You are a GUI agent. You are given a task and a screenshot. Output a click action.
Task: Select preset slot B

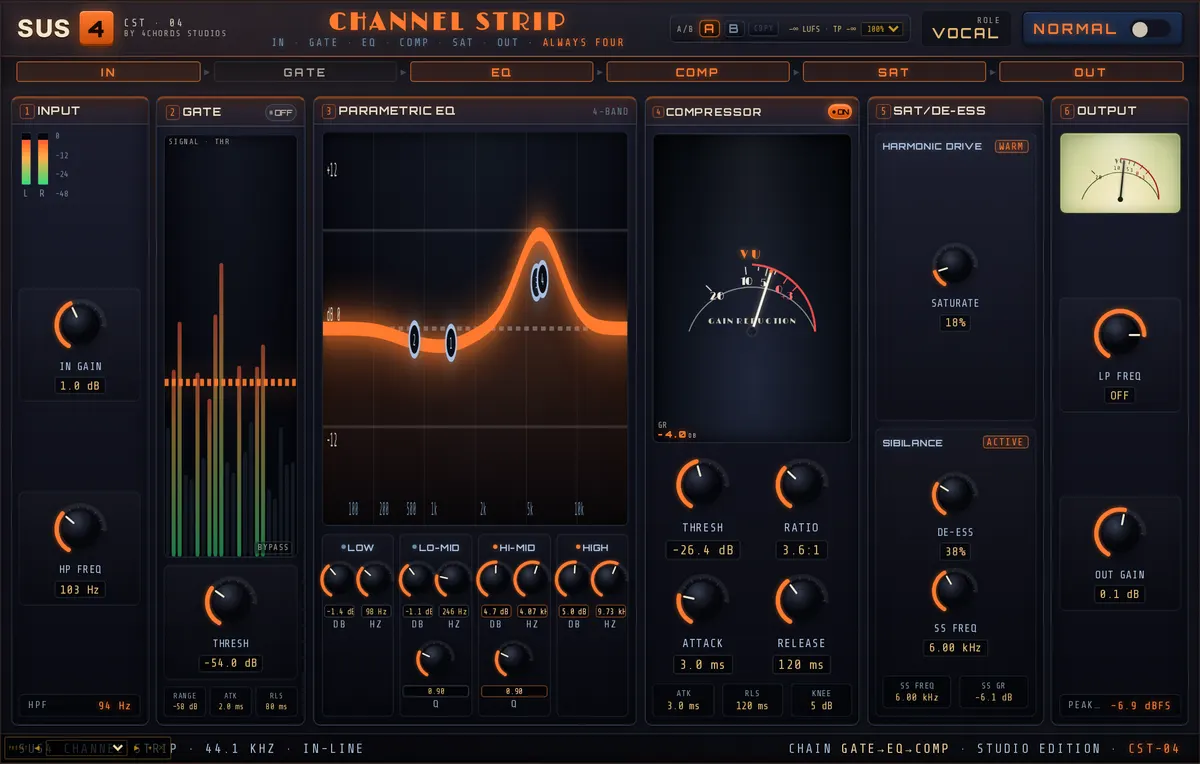pyautogui.click(x=733, y=29)
